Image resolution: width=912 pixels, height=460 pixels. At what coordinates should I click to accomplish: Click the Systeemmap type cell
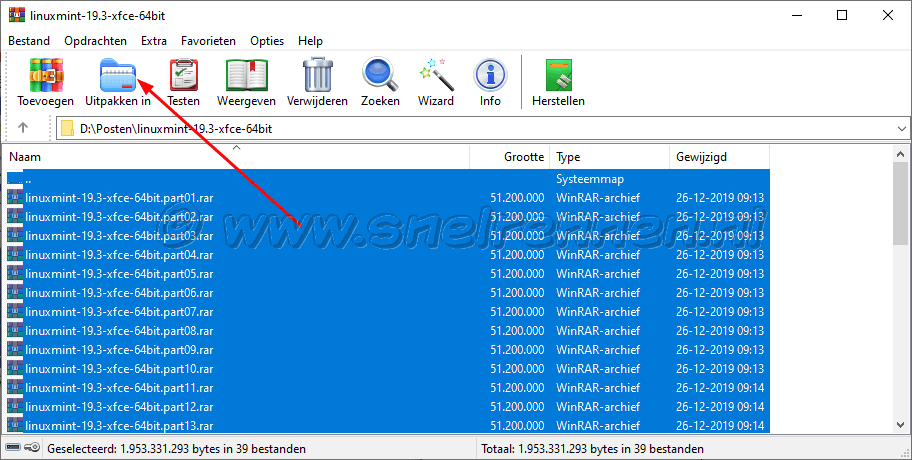click(x=590, y=179)
